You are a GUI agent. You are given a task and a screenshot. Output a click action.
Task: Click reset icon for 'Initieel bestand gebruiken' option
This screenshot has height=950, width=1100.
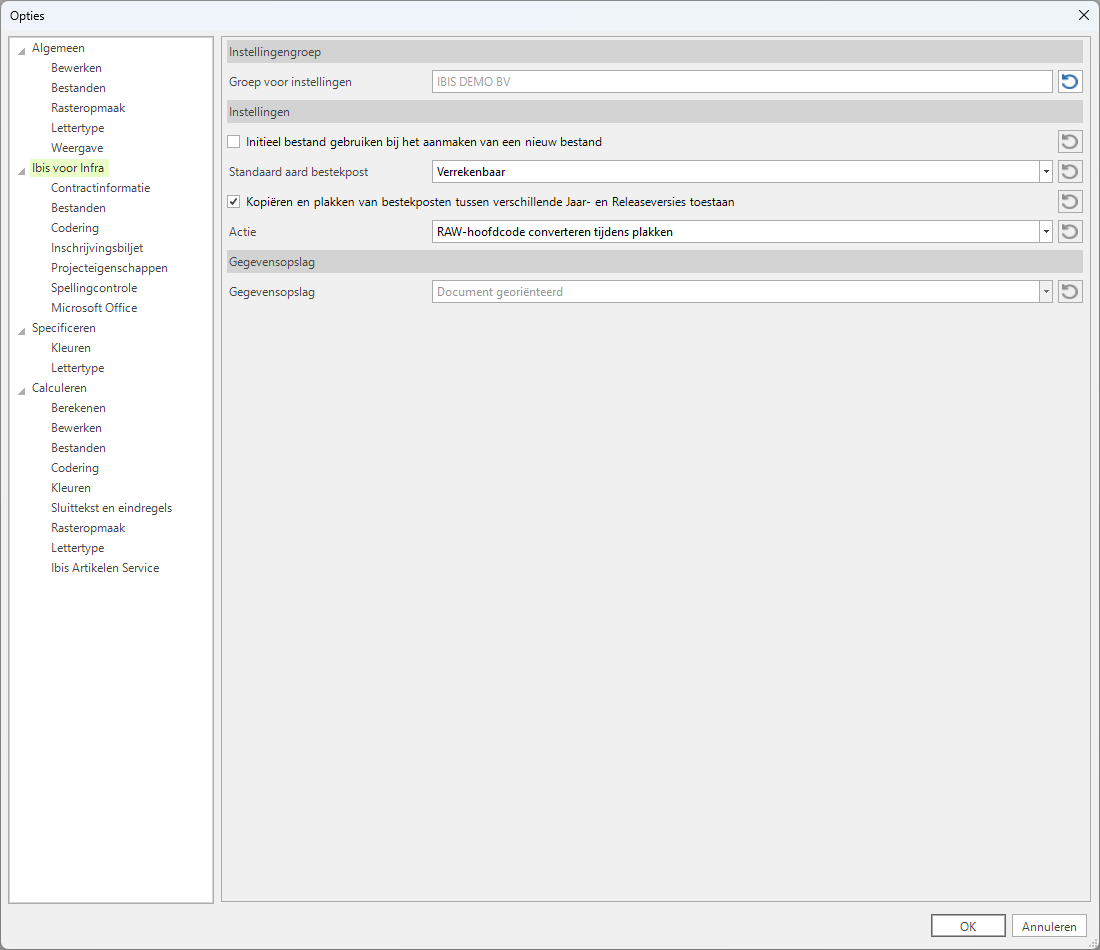coord(1070,142)
